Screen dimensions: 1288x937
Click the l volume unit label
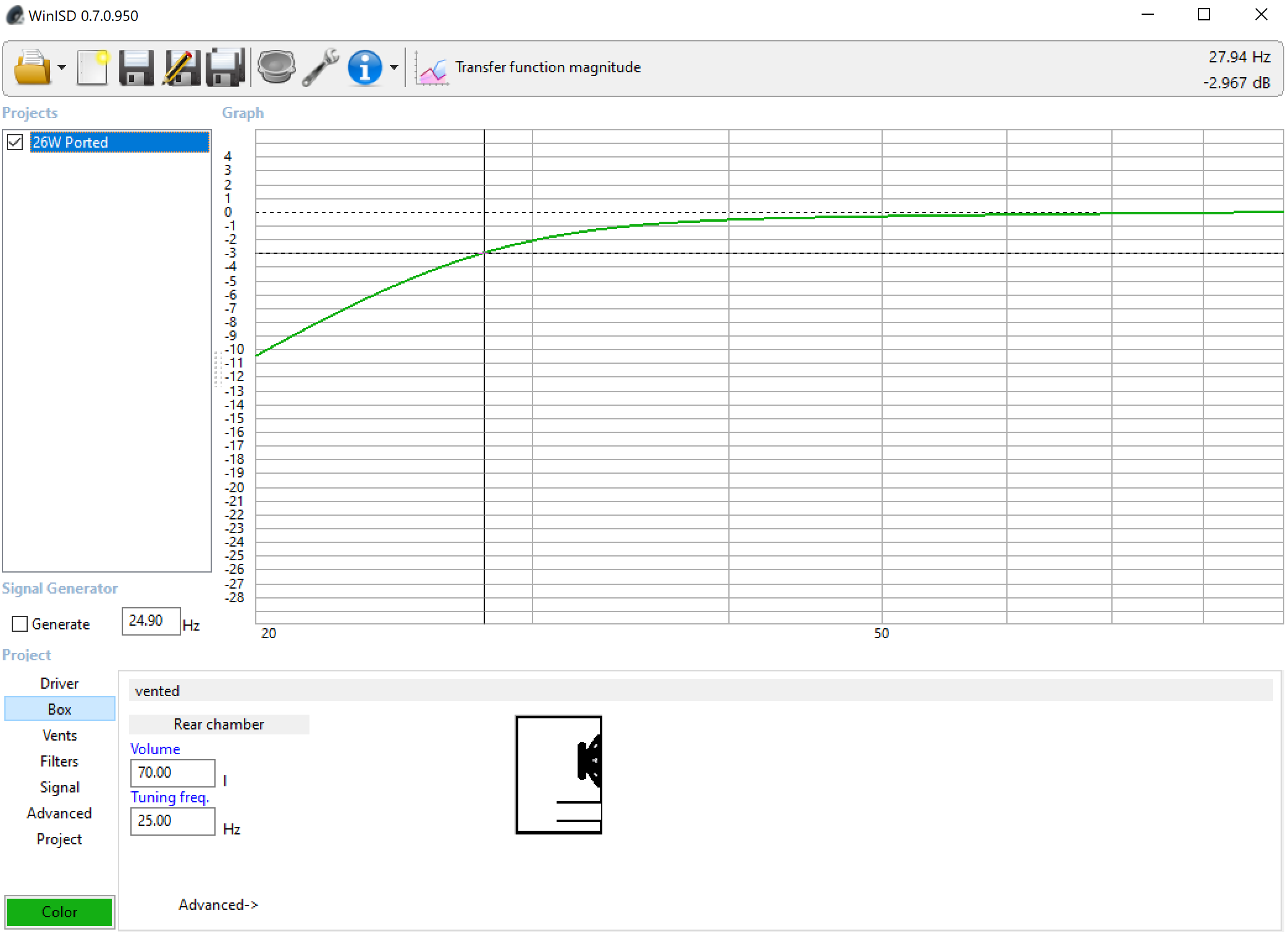click(225, 781)
